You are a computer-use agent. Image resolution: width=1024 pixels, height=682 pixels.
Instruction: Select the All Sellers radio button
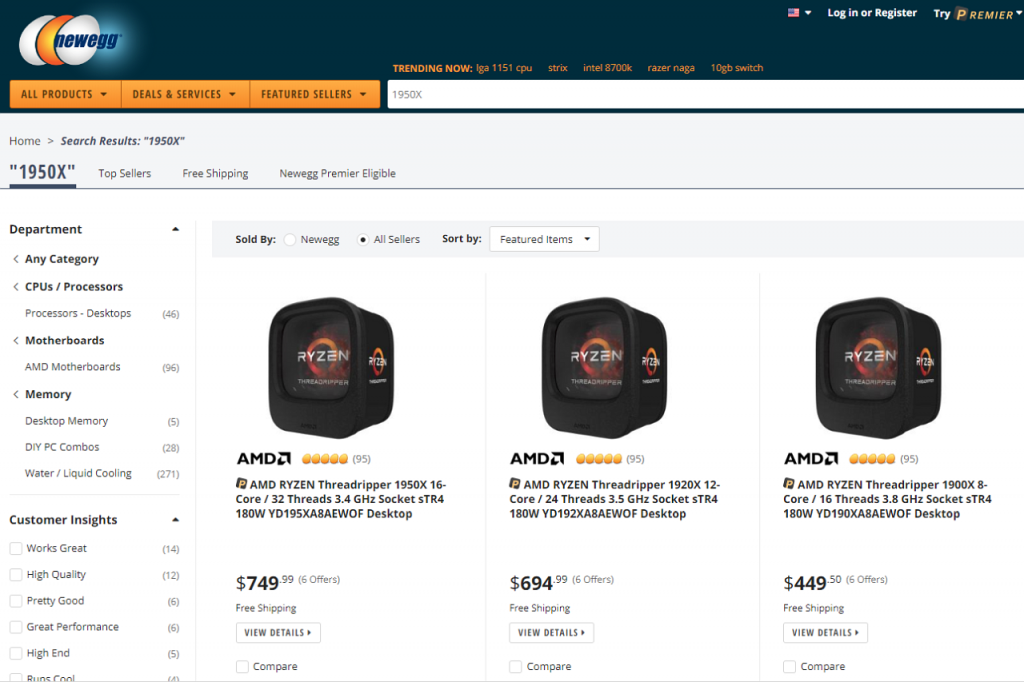363,240
